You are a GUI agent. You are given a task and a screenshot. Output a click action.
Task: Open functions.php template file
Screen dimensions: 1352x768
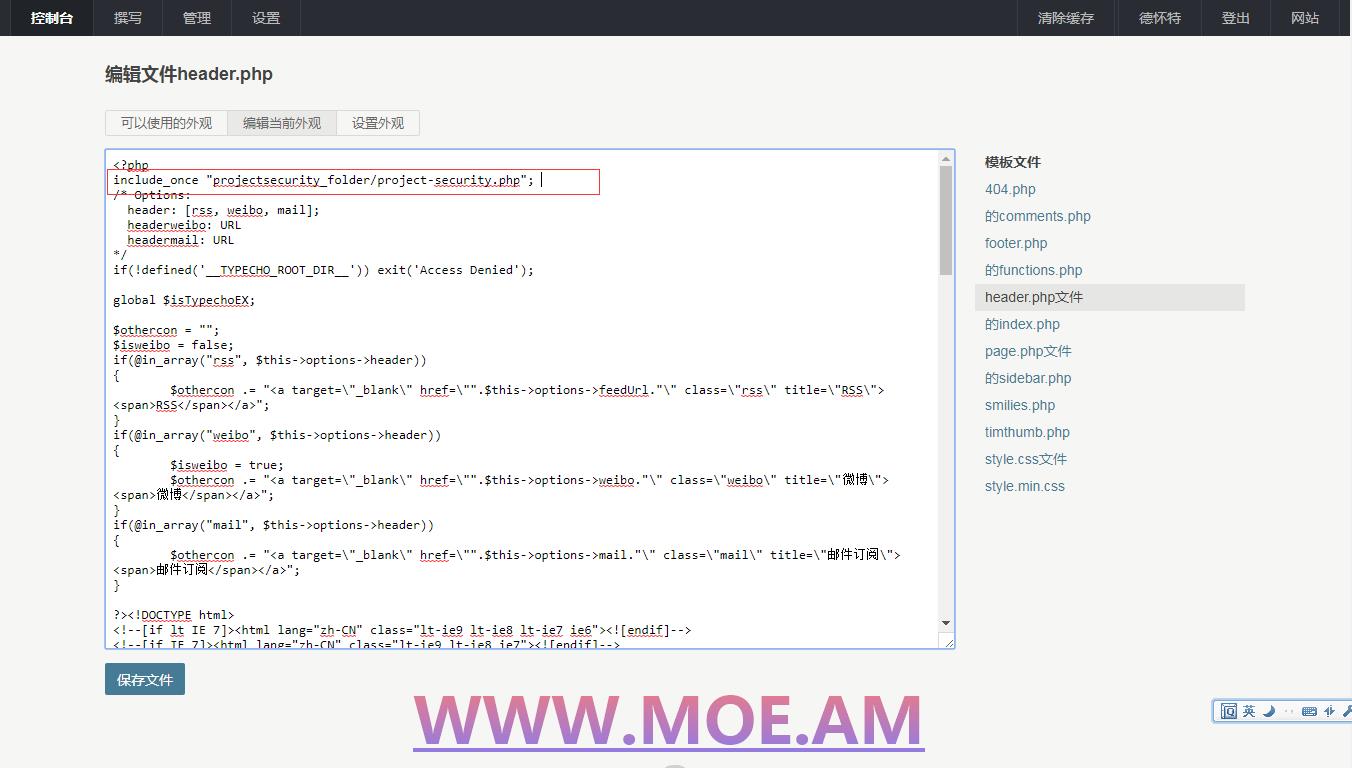(1034, 270)
